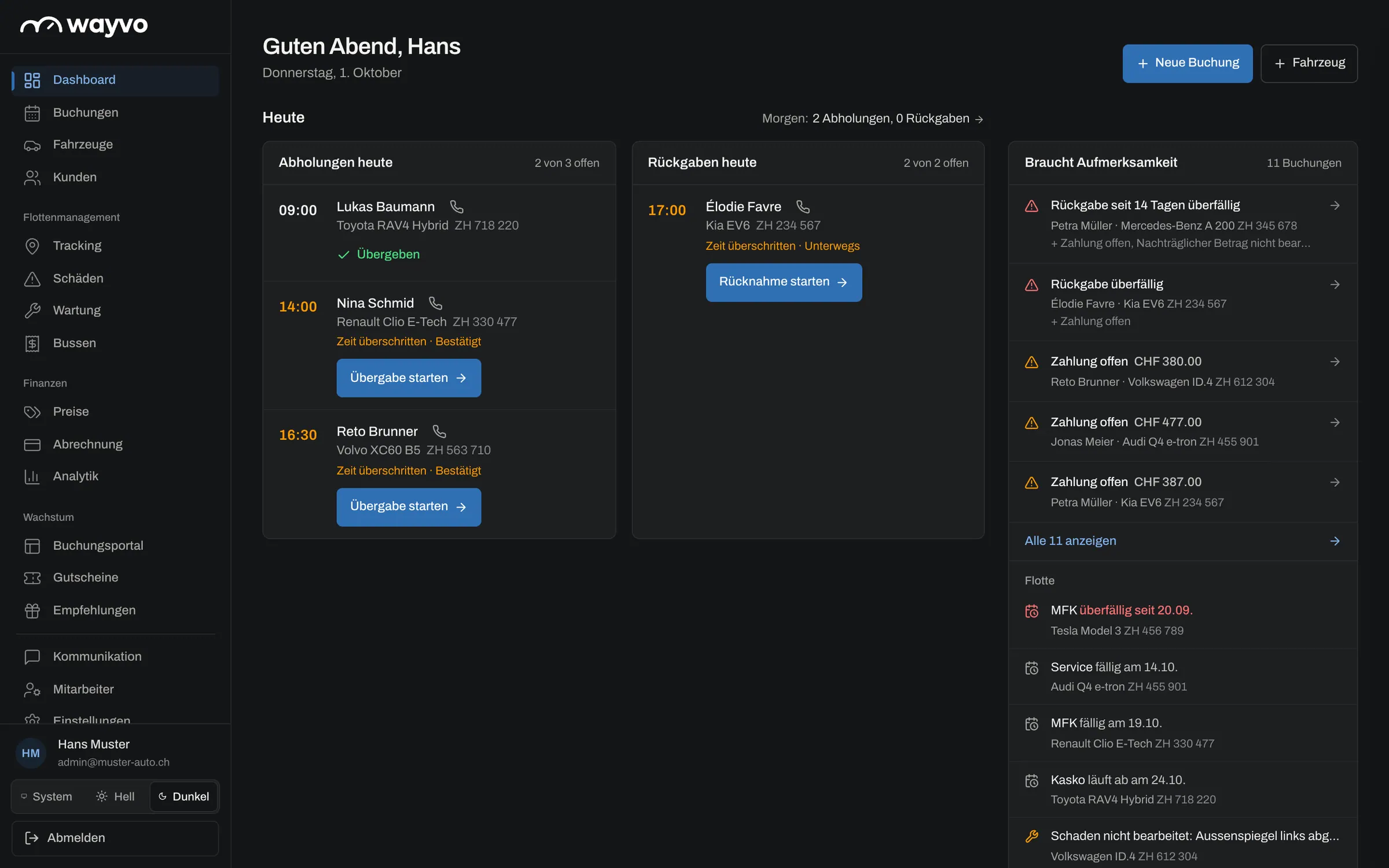Navigate to Buchungen

click(x=115, y=113)
